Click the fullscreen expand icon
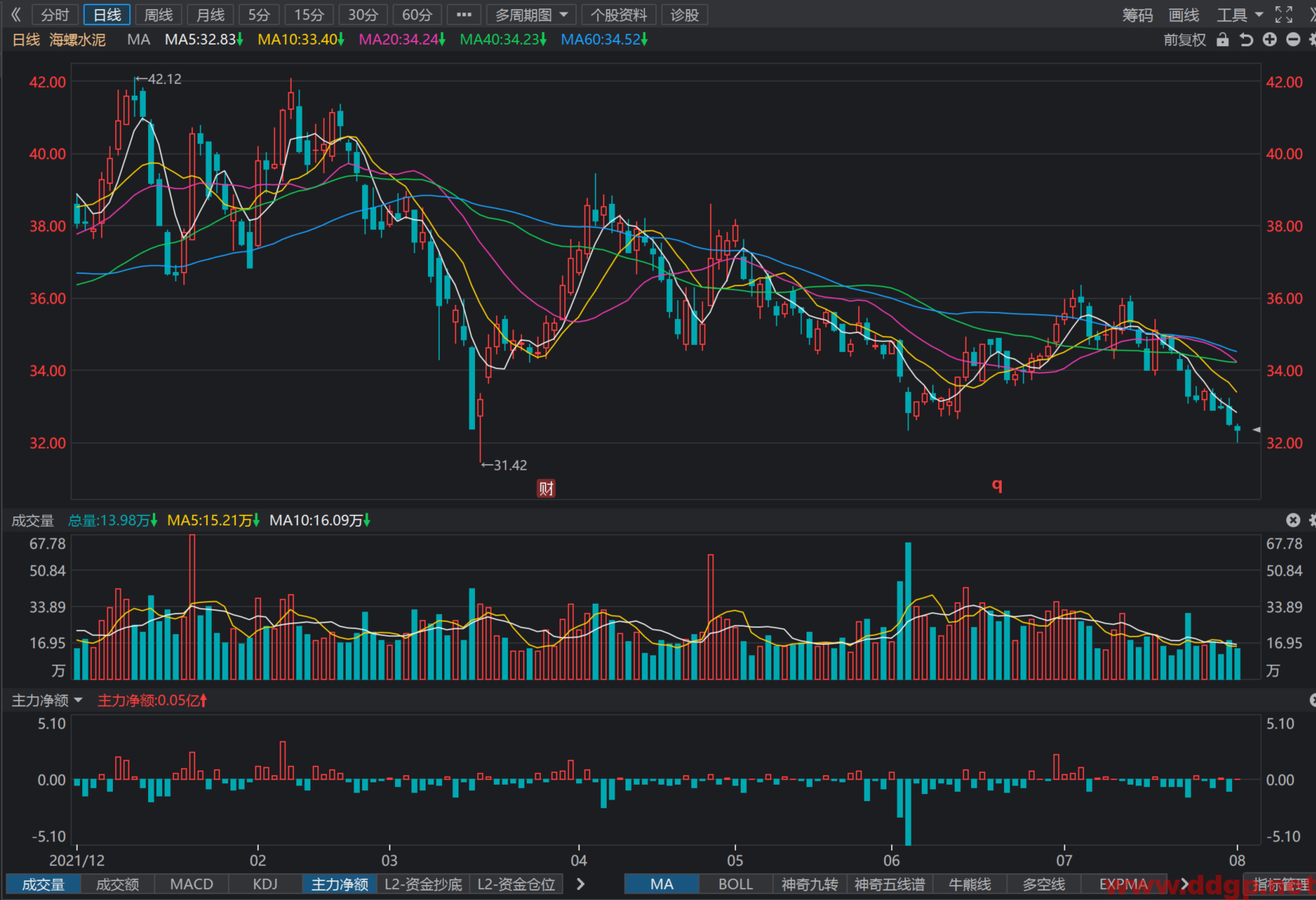The image size is (1316, 900). [1283, 15]
